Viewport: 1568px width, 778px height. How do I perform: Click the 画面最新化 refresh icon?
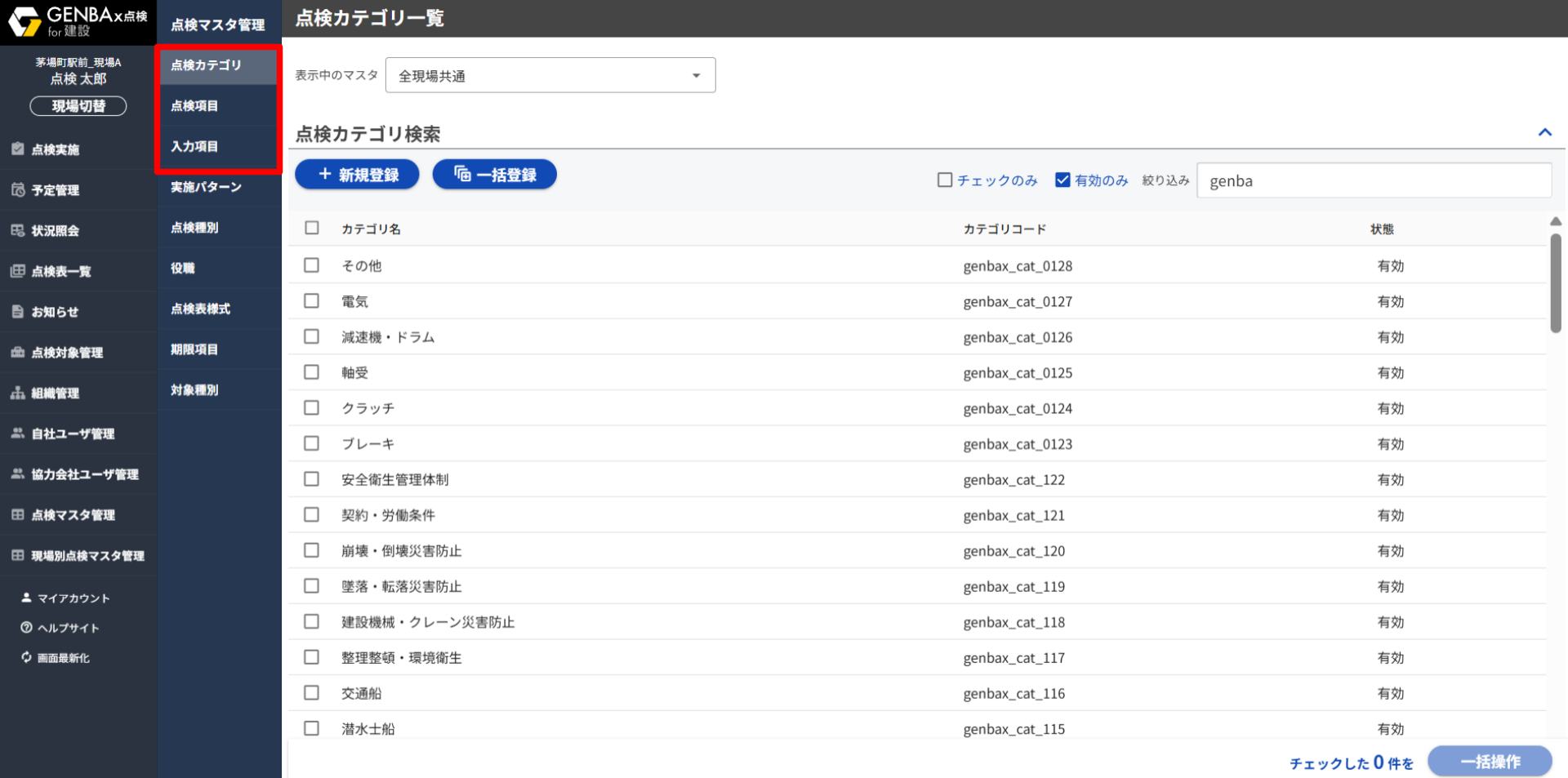point(27,657)
